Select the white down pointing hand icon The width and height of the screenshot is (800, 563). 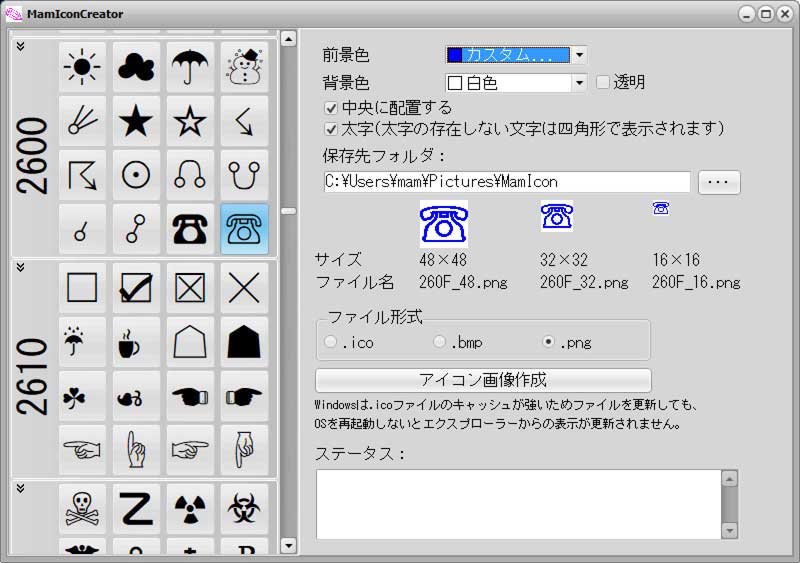(244, 450)
